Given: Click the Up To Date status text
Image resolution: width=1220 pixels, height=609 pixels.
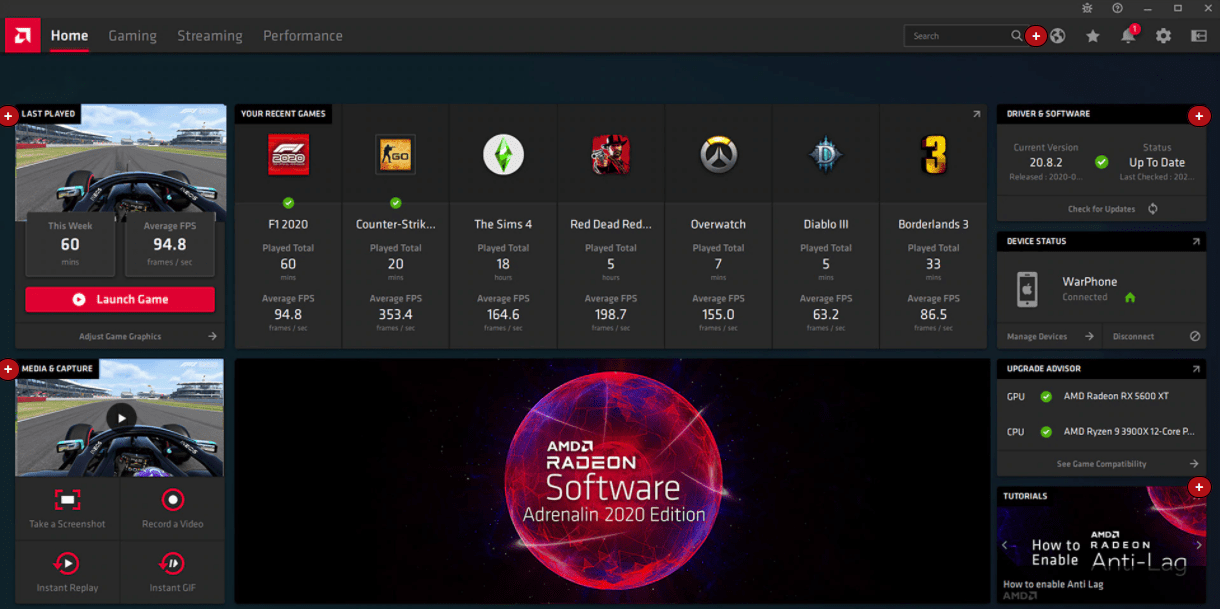Looking at the screenshot, I should point(1157,162).
